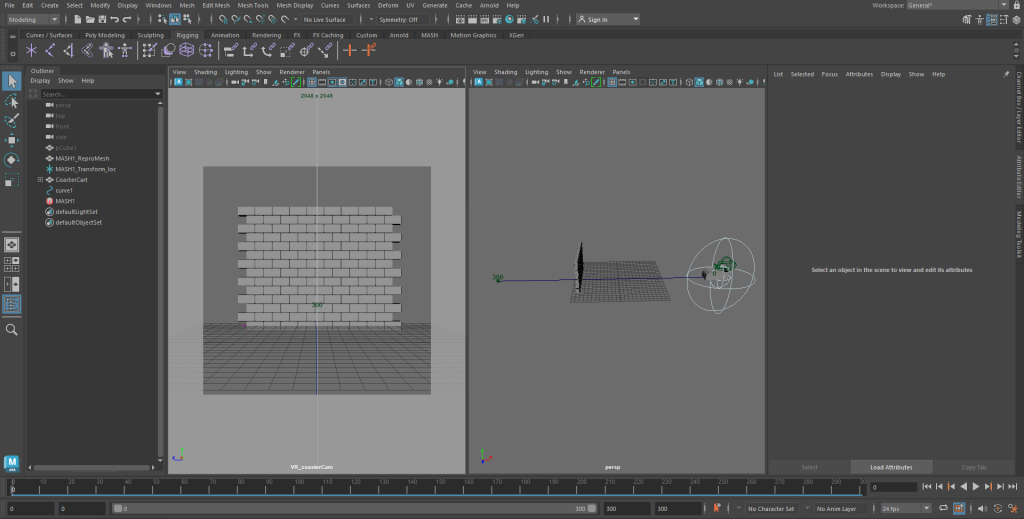Click the time slider at frame 150

pyautogui.click(x=437, y=487)
